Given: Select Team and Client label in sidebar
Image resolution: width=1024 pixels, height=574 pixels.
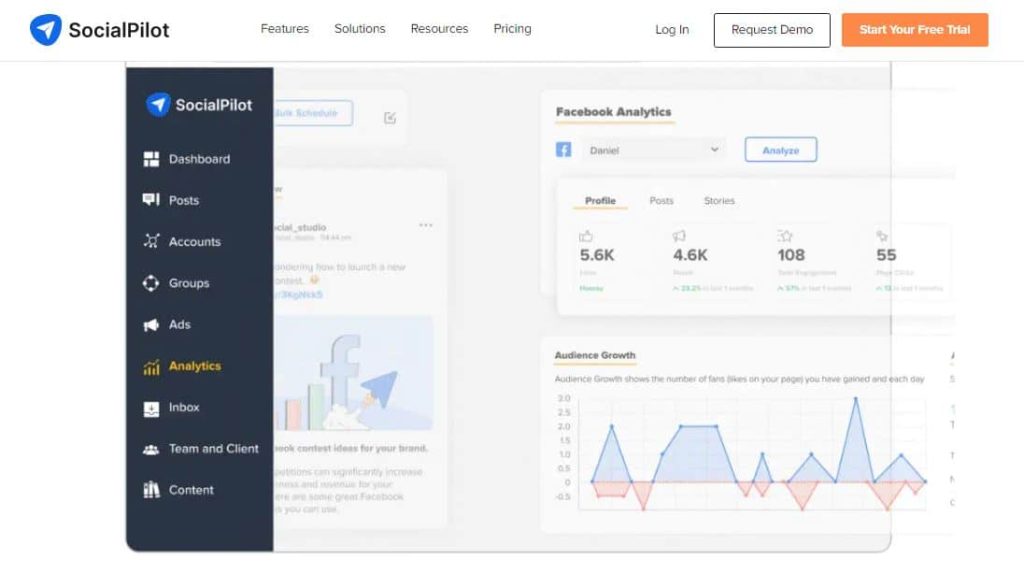Looking at the screenshot, I should pyautogui.click(x=214, y=449).
